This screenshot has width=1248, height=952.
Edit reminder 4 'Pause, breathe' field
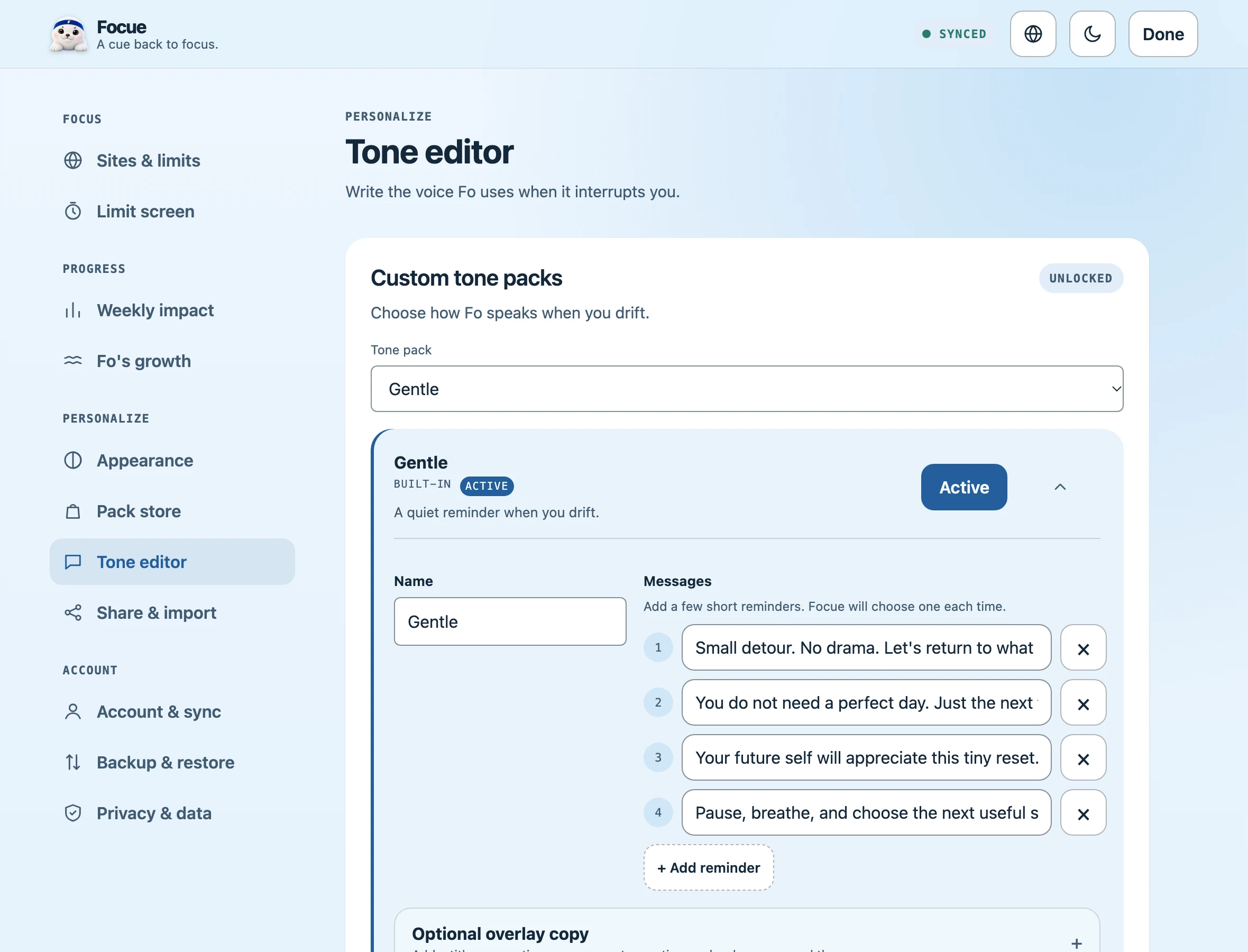point(866,812)
